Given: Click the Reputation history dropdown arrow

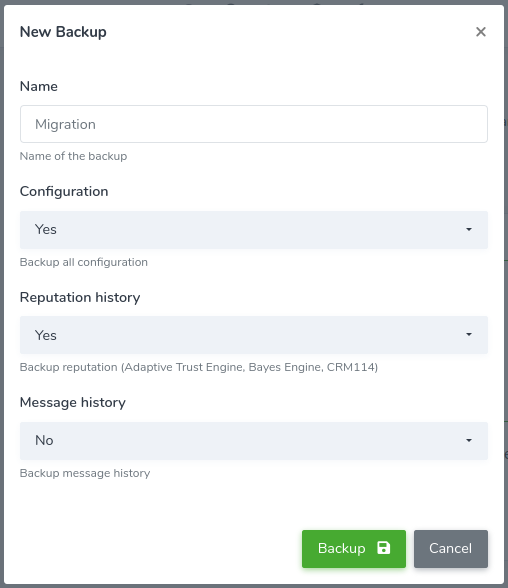Looking at the screenshot, I should click(469, 334).
